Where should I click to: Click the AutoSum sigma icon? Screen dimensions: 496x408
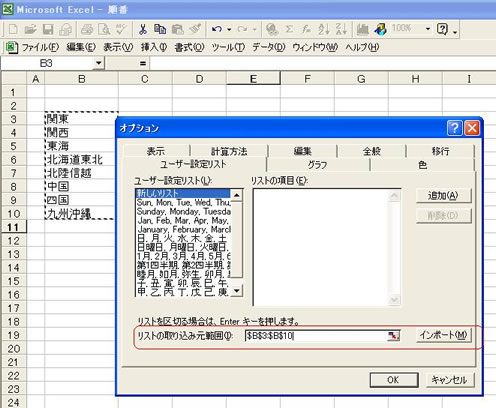(x=289, y=30)
